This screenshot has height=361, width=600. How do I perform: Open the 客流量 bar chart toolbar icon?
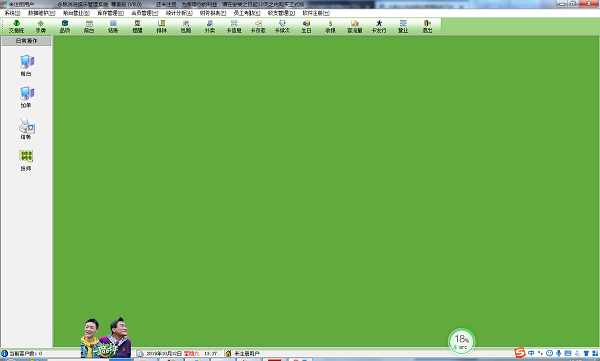354,26
